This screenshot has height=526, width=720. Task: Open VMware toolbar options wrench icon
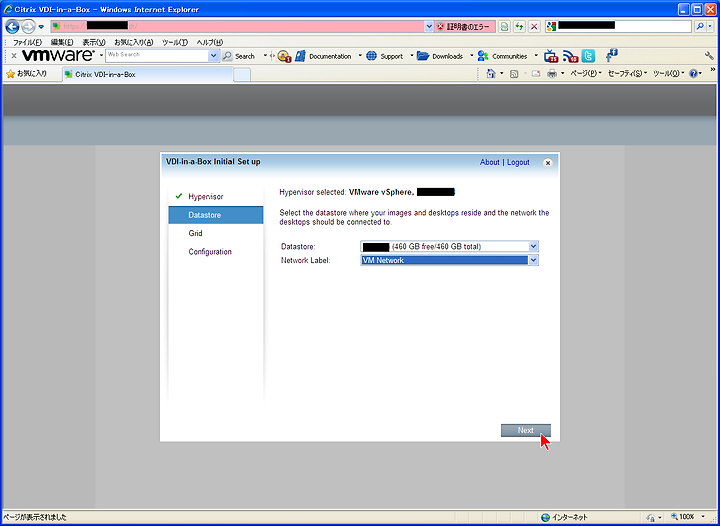709,56
